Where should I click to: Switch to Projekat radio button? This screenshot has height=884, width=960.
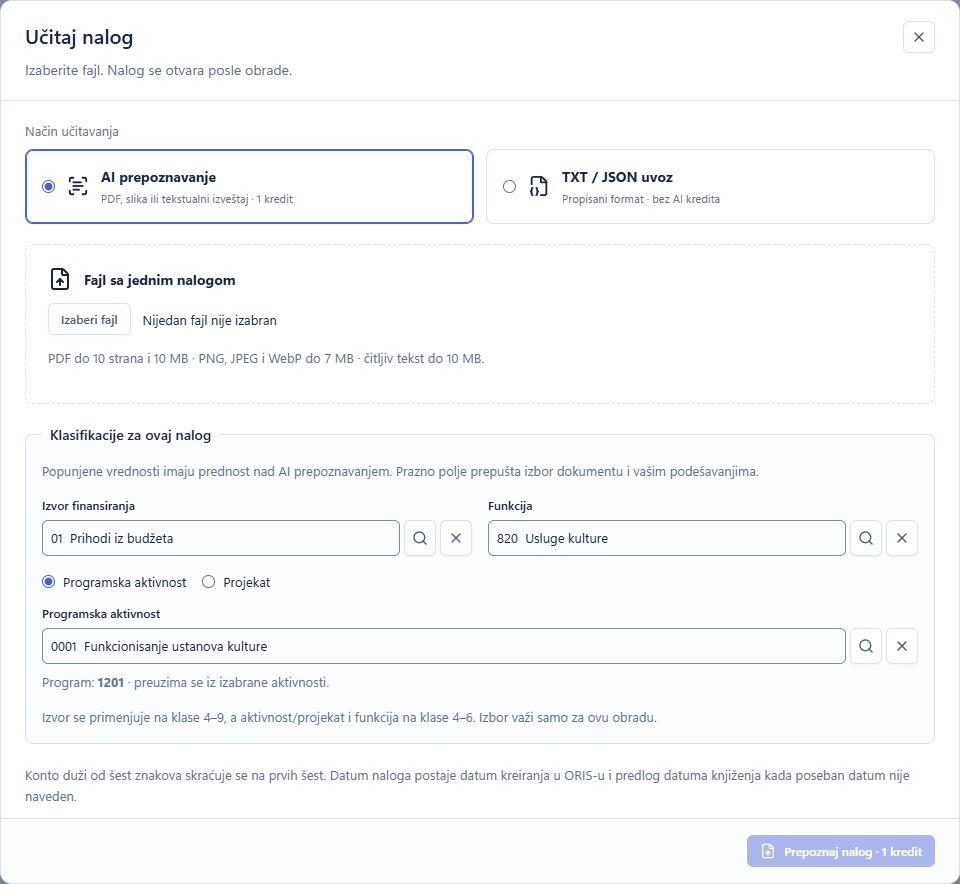[x=209, y=582]
